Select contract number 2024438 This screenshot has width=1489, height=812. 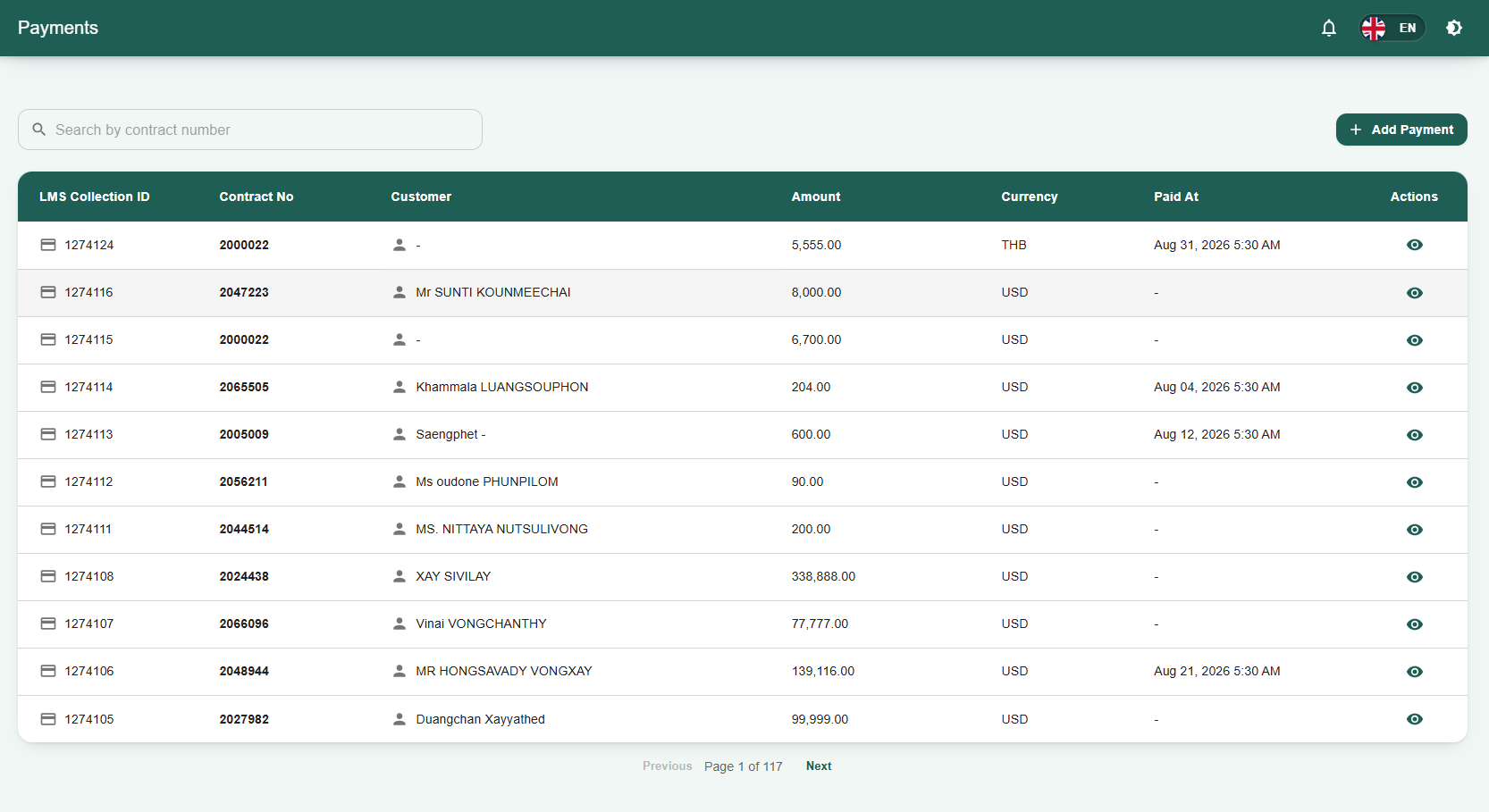click(244, 576)
